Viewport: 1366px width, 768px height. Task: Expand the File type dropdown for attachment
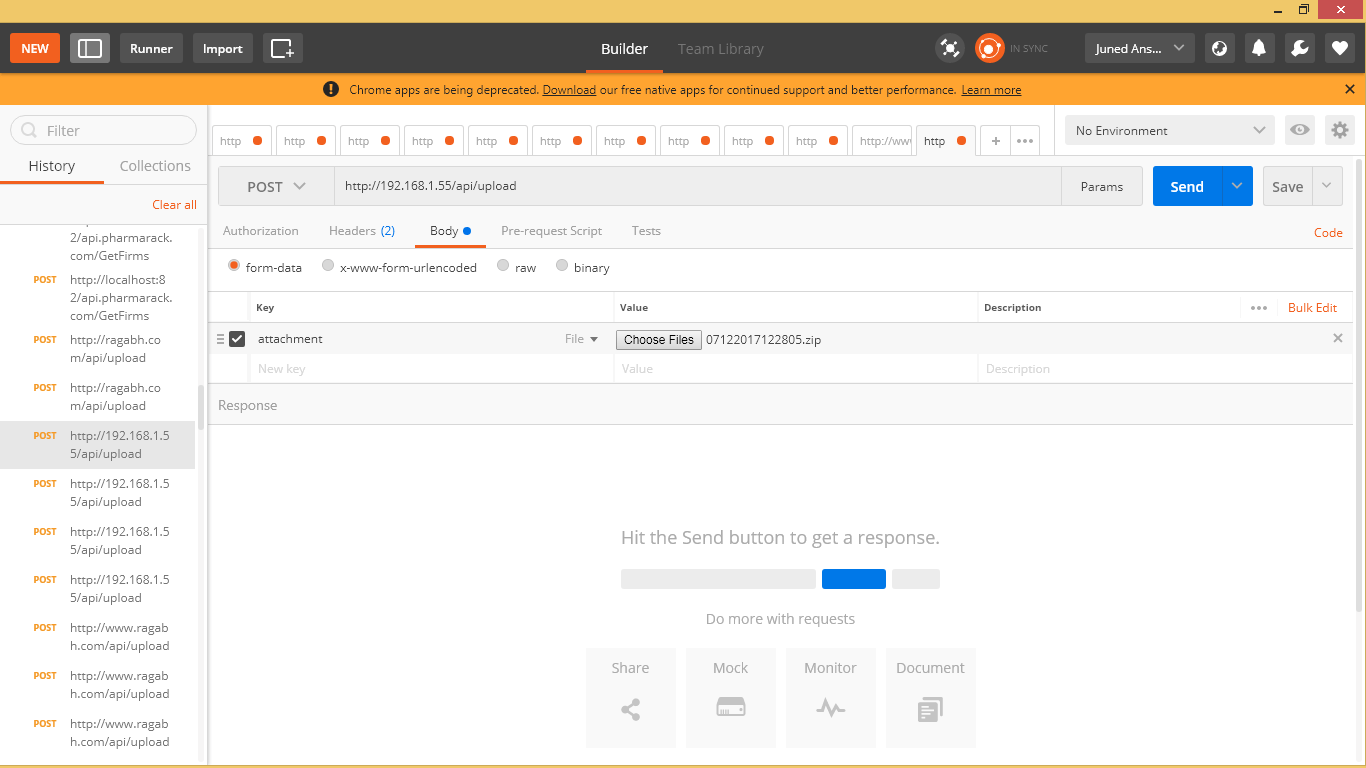(582, 339)
